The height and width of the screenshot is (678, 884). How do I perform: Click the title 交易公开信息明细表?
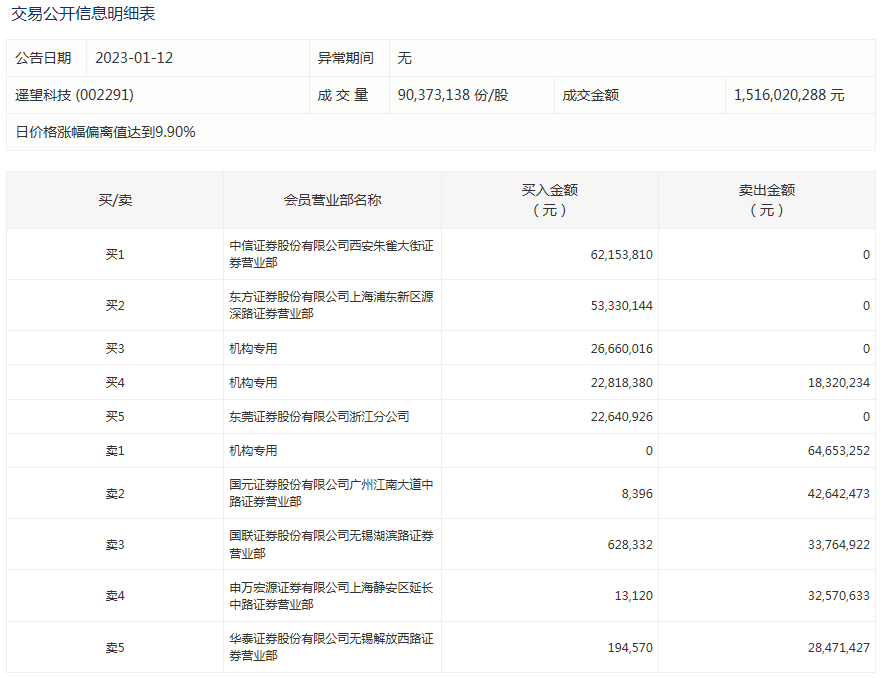83,14
